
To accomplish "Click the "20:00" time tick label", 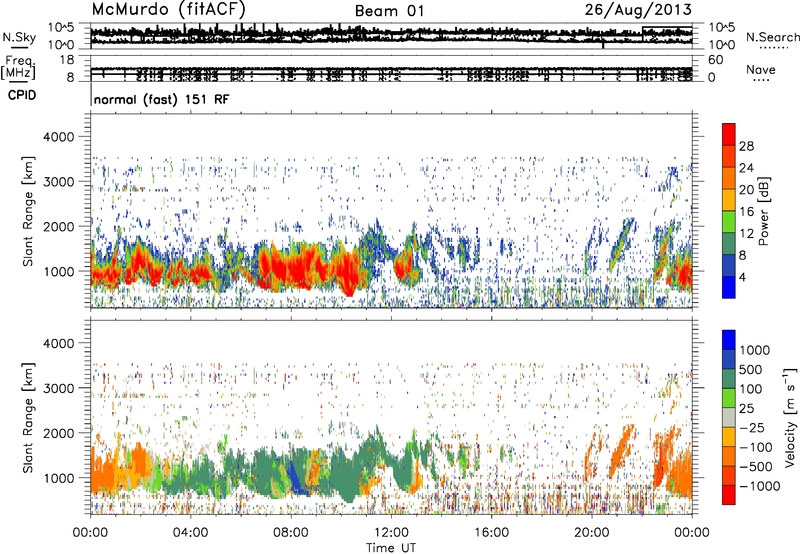I will pyautogui.click(x=591, y=533).
